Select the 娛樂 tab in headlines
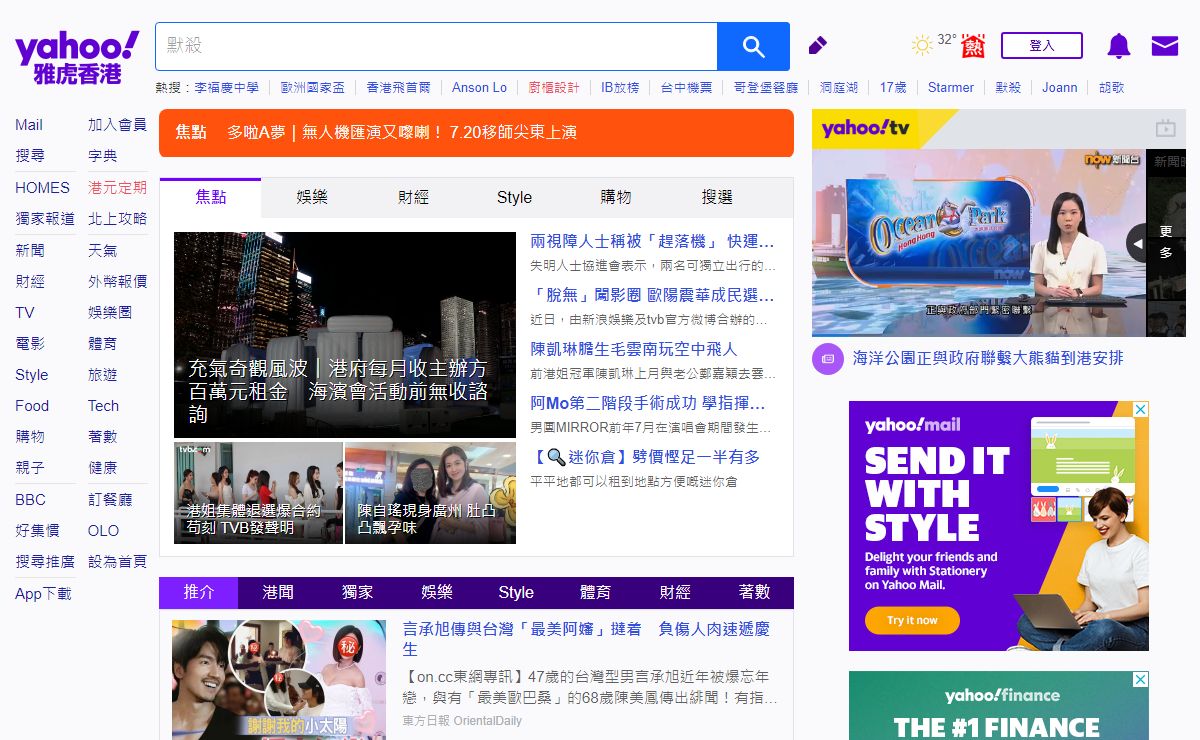The image size is (1200, 740). [312, 198]
